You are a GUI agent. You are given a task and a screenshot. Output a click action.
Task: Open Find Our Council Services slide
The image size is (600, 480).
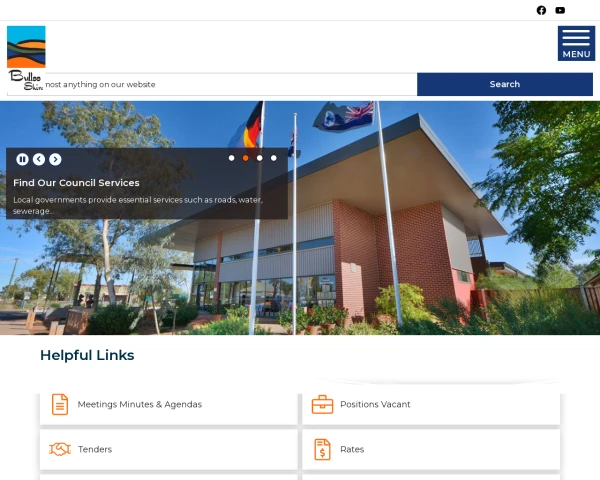[76, 183]
